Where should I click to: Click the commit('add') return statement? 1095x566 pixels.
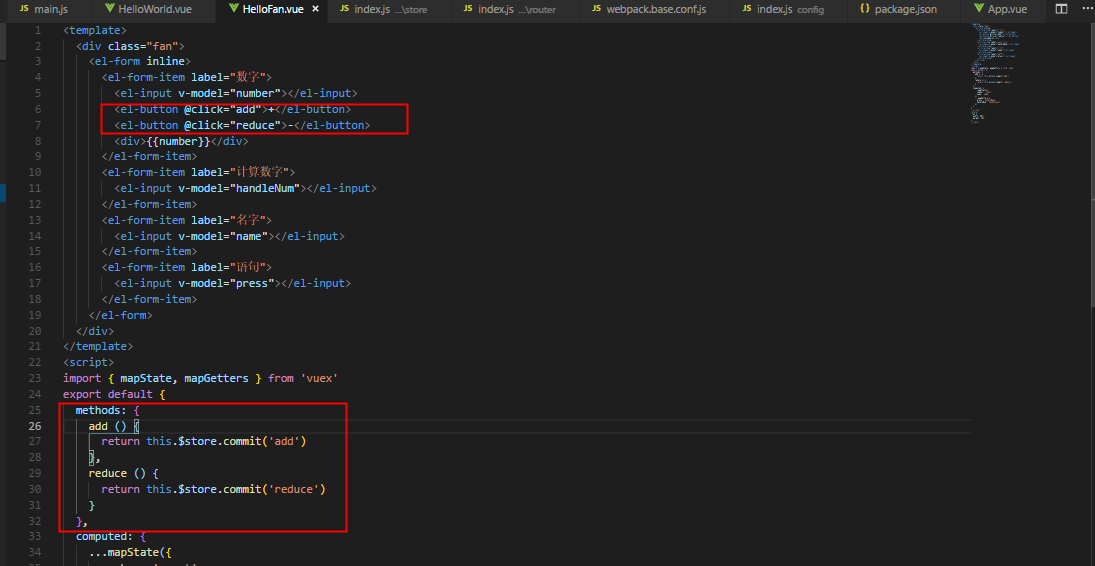coord(204,442)
